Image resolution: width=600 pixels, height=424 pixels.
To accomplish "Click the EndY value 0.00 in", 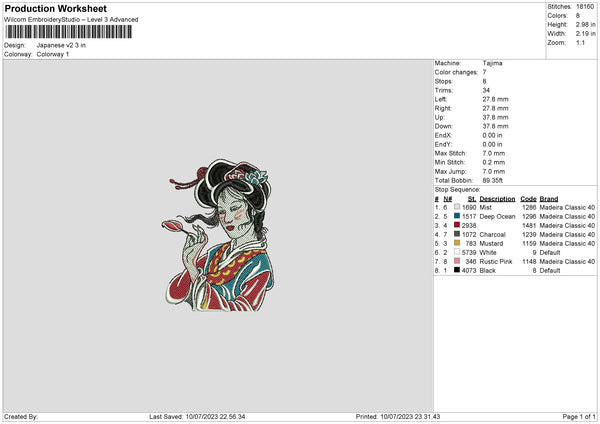I will [x=492, y=144].
